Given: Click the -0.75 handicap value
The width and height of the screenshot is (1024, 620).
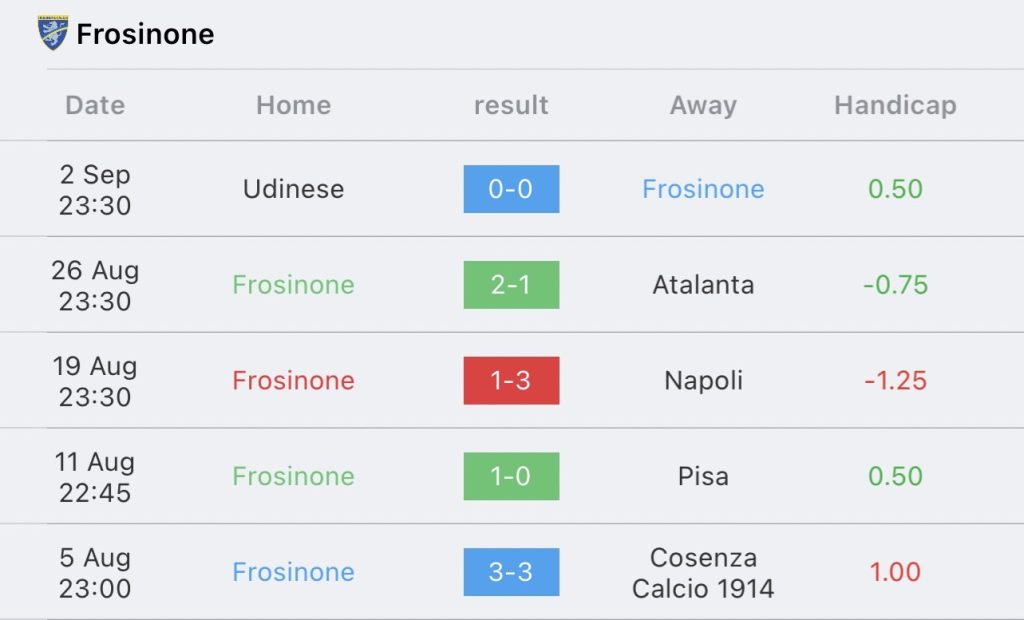Looking at the screenshot, I should 895,285.
